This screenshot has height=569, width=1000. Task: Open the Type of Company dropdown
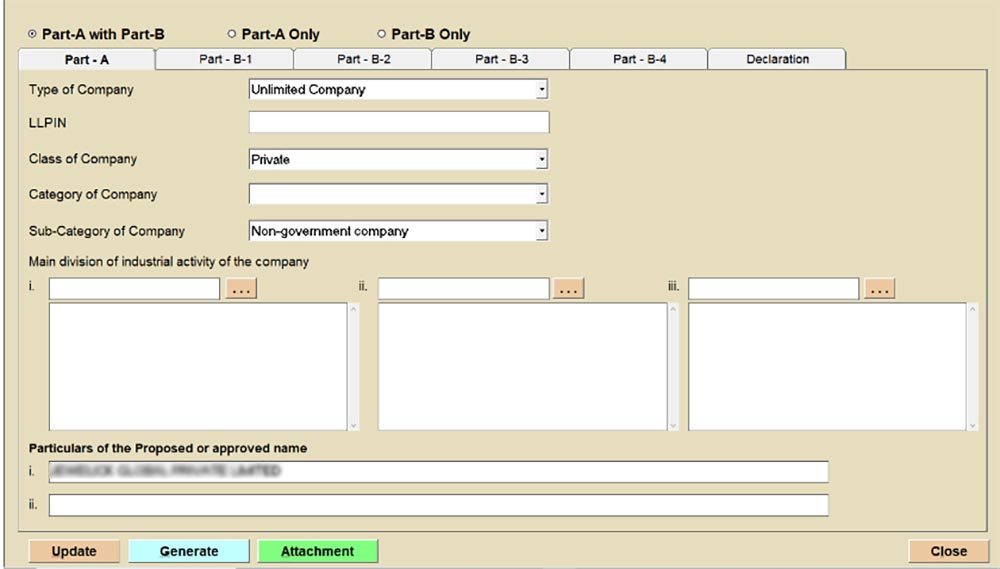tap(541, 90)
